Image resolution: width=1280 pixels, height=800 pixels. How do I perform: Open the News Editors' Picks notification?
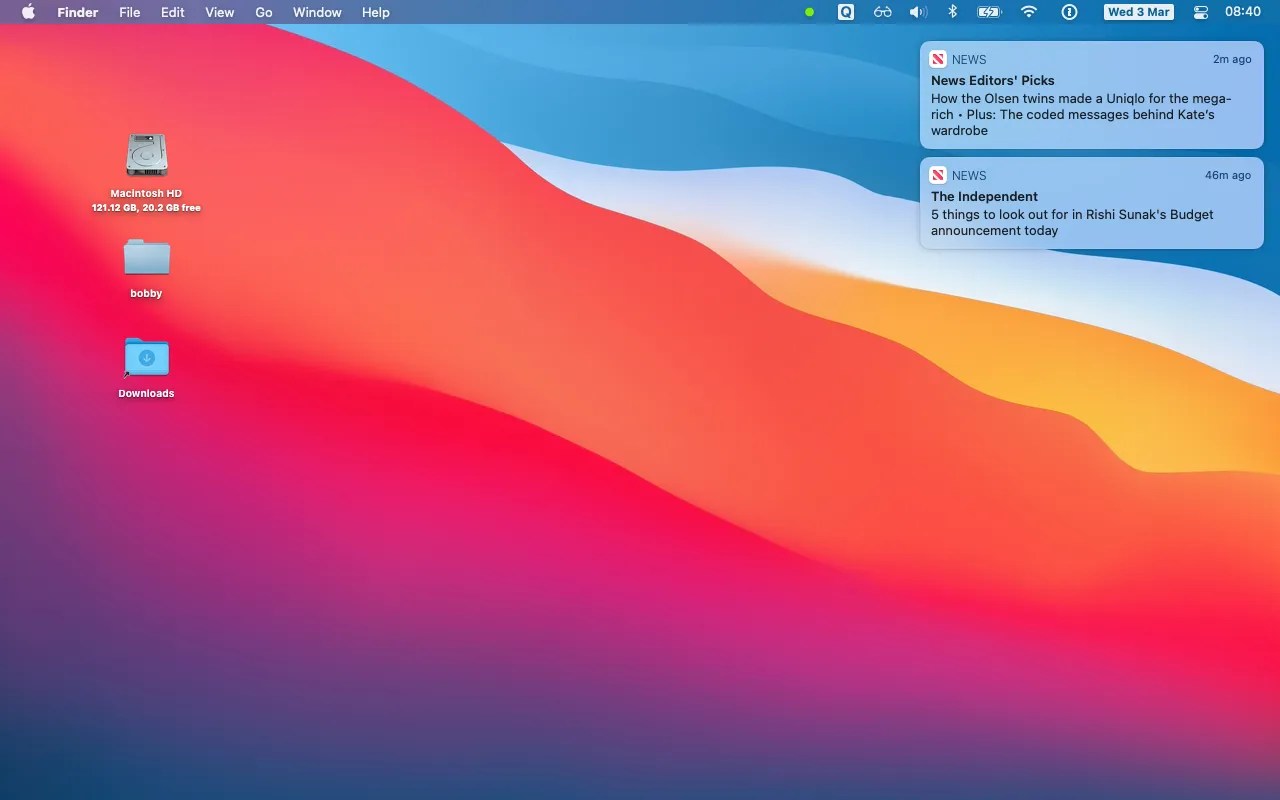tap(1090, 95)
